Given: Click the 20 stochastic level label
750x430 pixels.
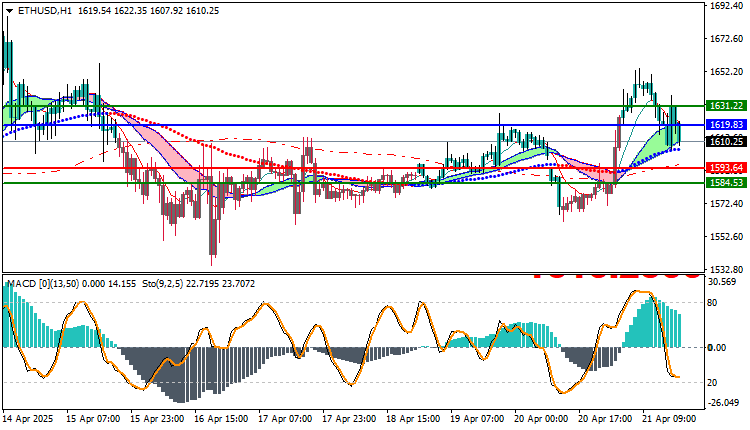Looking at the screenshot, I should [712, 382].
